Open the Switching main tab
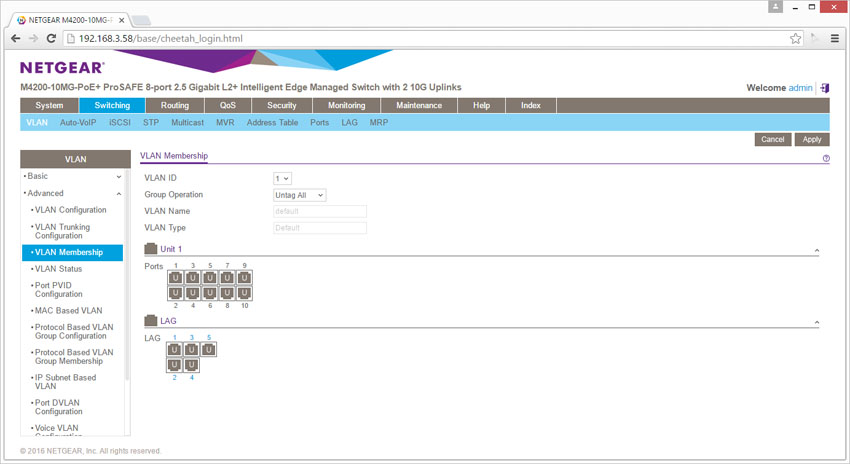Viewport: 850px width, 464px height. [112, 106]
